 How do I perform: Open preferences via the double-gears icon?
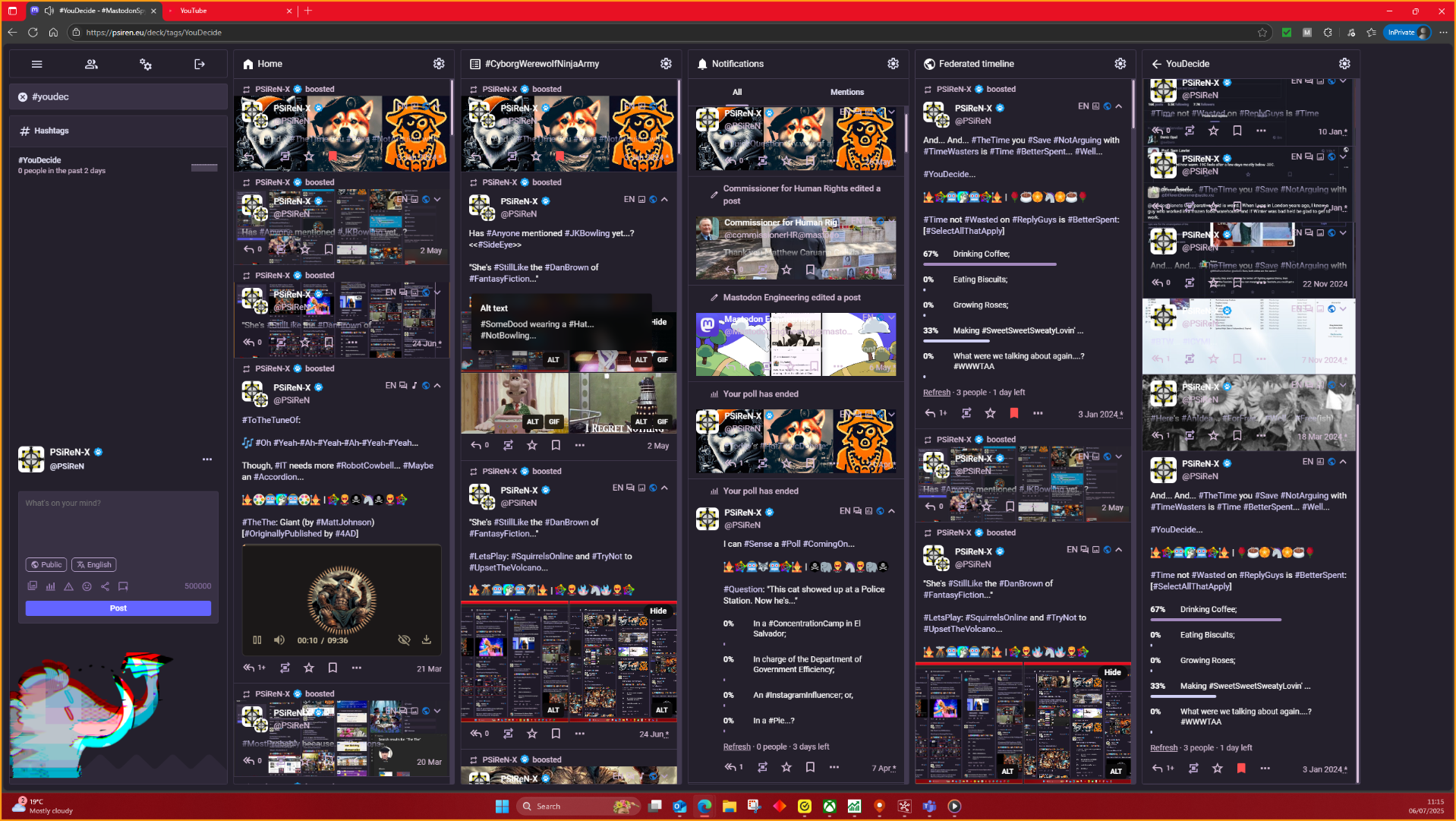coord(146,65)
